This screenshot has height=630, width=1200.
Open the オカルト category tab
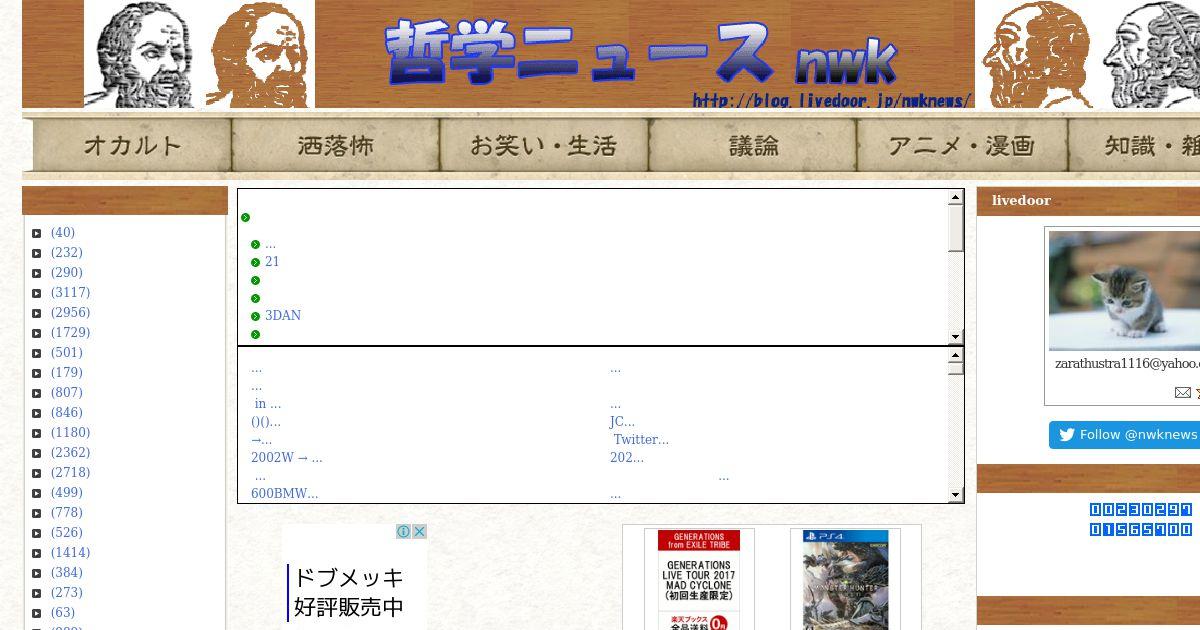133,146
